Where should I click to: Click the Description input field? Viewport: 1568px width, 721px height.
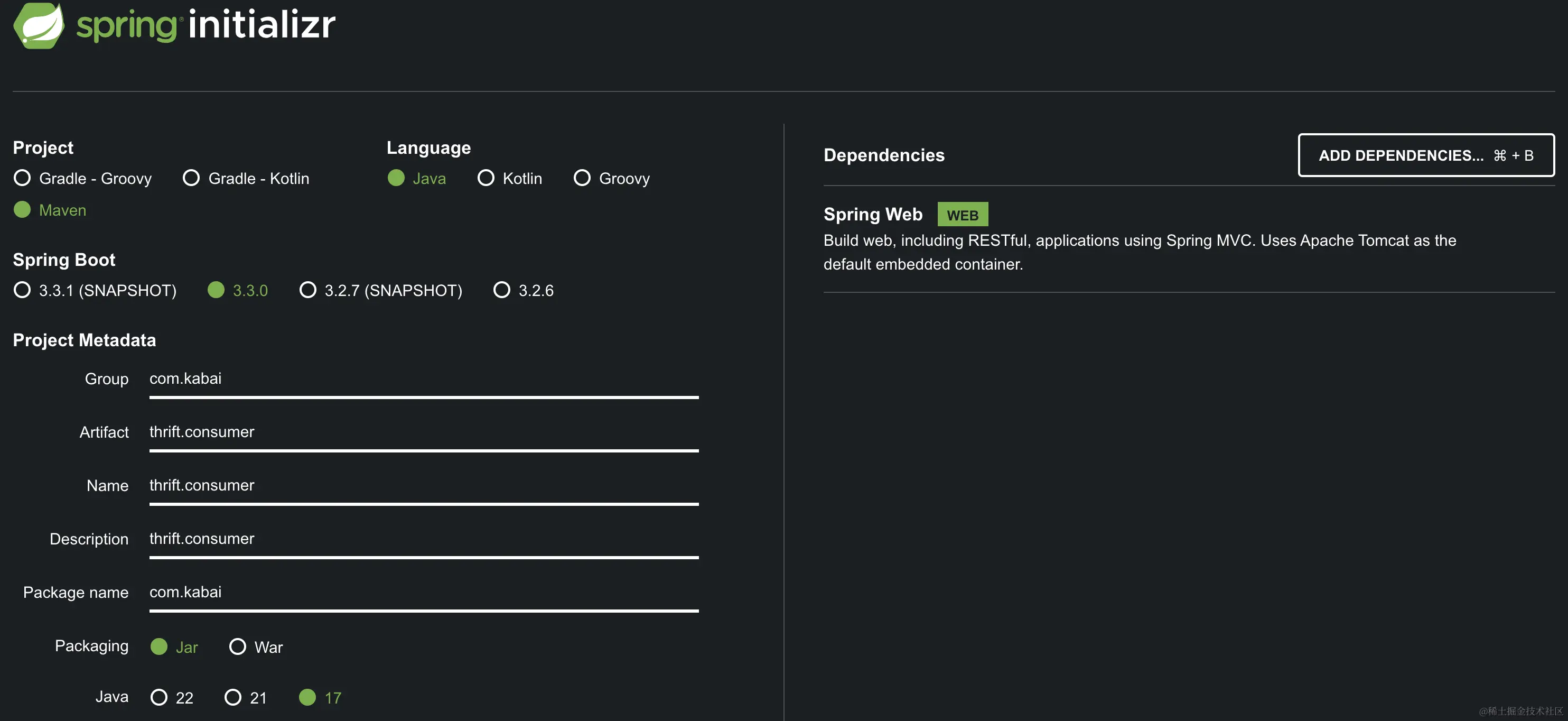pyautogui.click(x=424, y=539)
